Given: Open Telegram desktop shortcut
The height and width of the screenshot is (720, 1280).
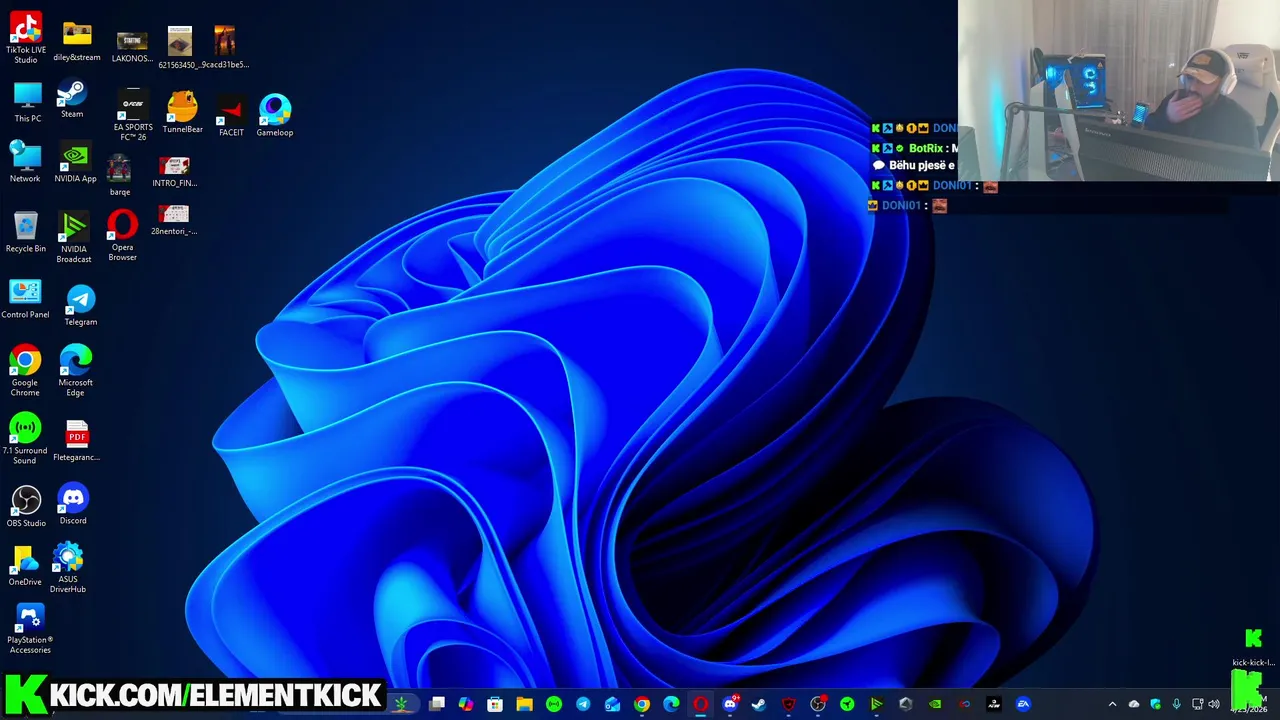Looking at the screenshot, I should [x=81, y=305].
